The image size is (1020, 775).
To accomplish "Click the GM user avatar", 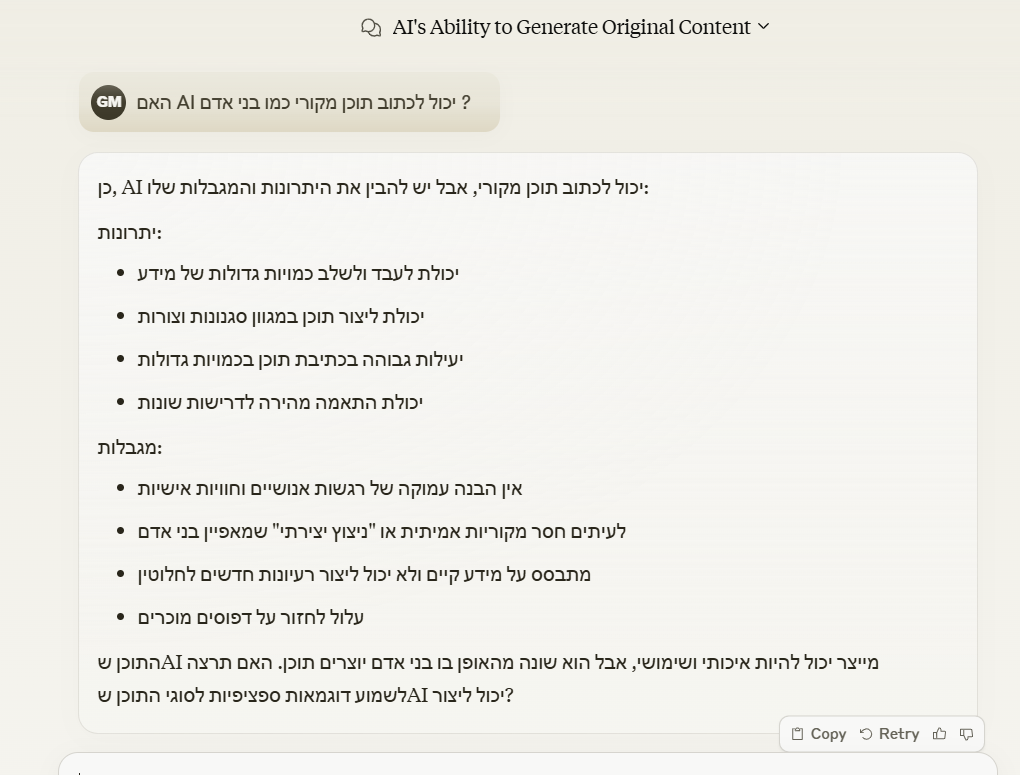I will tap(109, 102).
